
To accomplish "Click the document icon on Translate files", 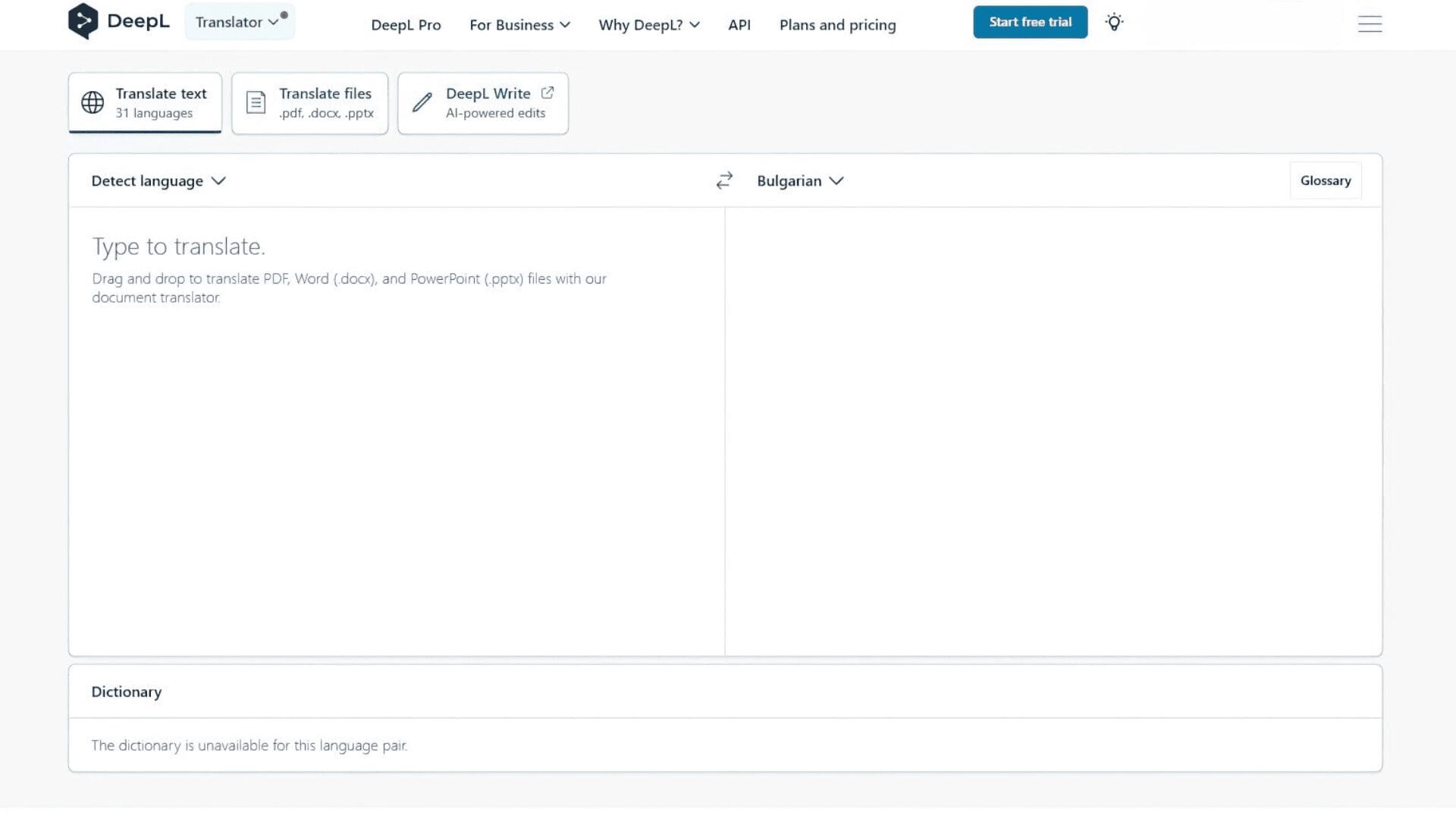I will (x=256, y=102).
